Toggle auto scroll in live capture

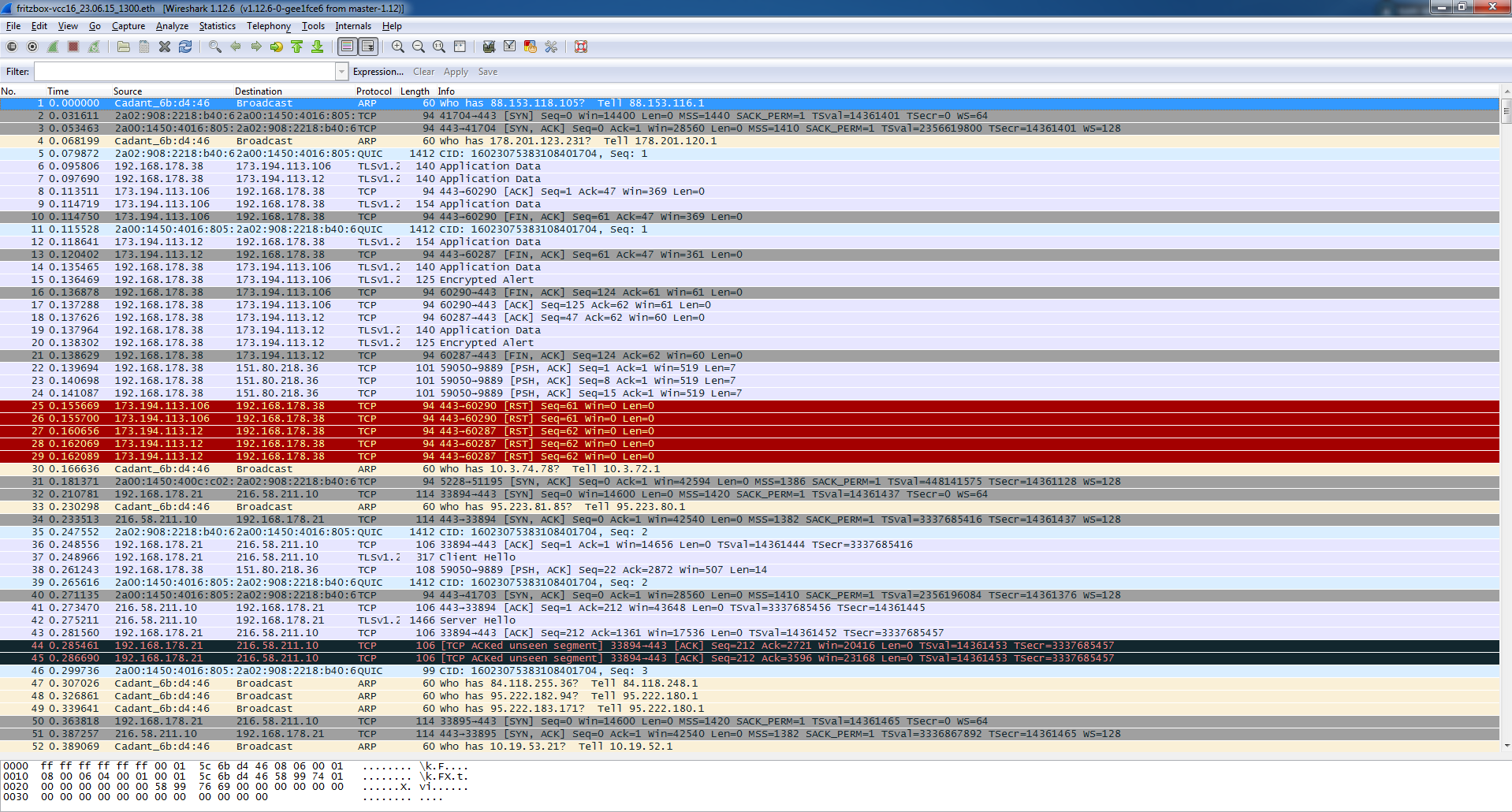tap(368, 47)
